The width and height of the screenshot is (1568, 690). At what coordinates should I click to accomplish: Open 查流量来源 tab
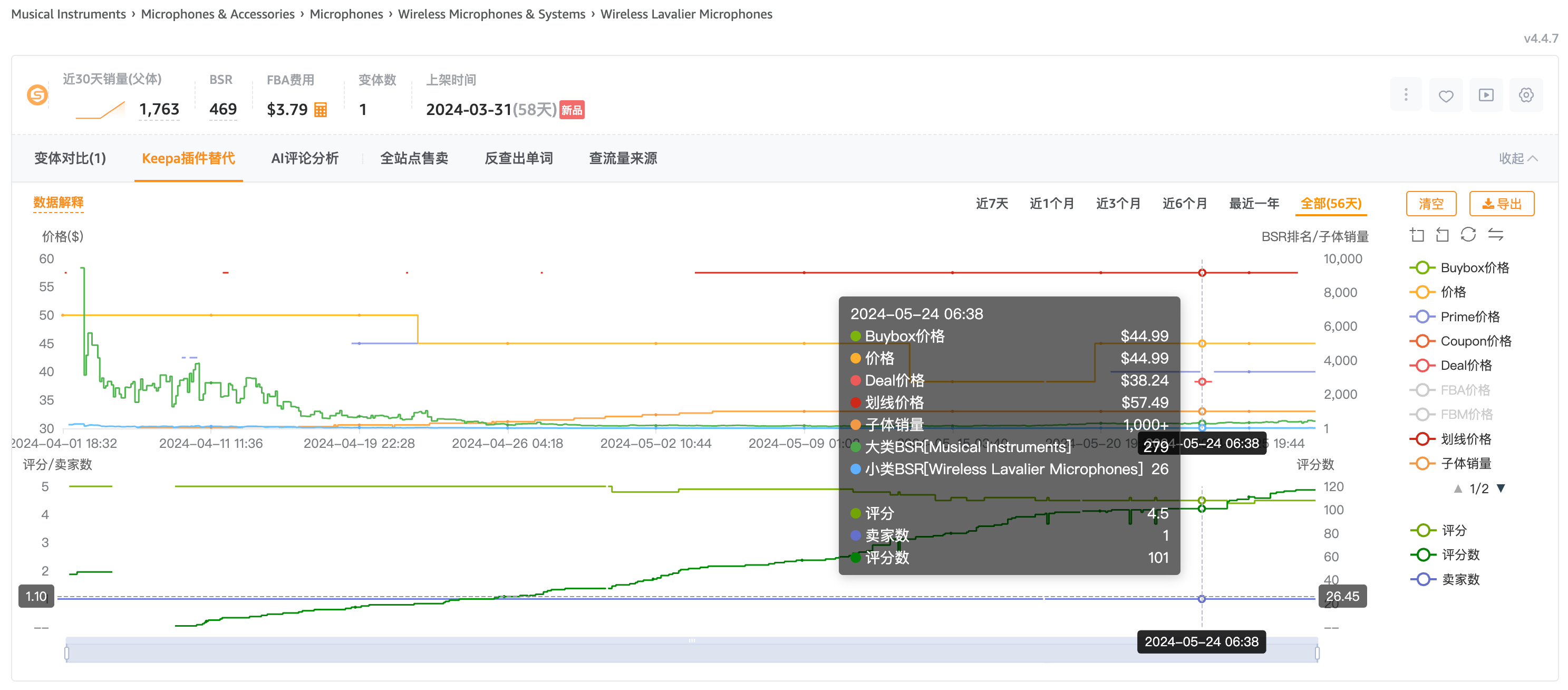pyautogui.click(x=623, y=158)
